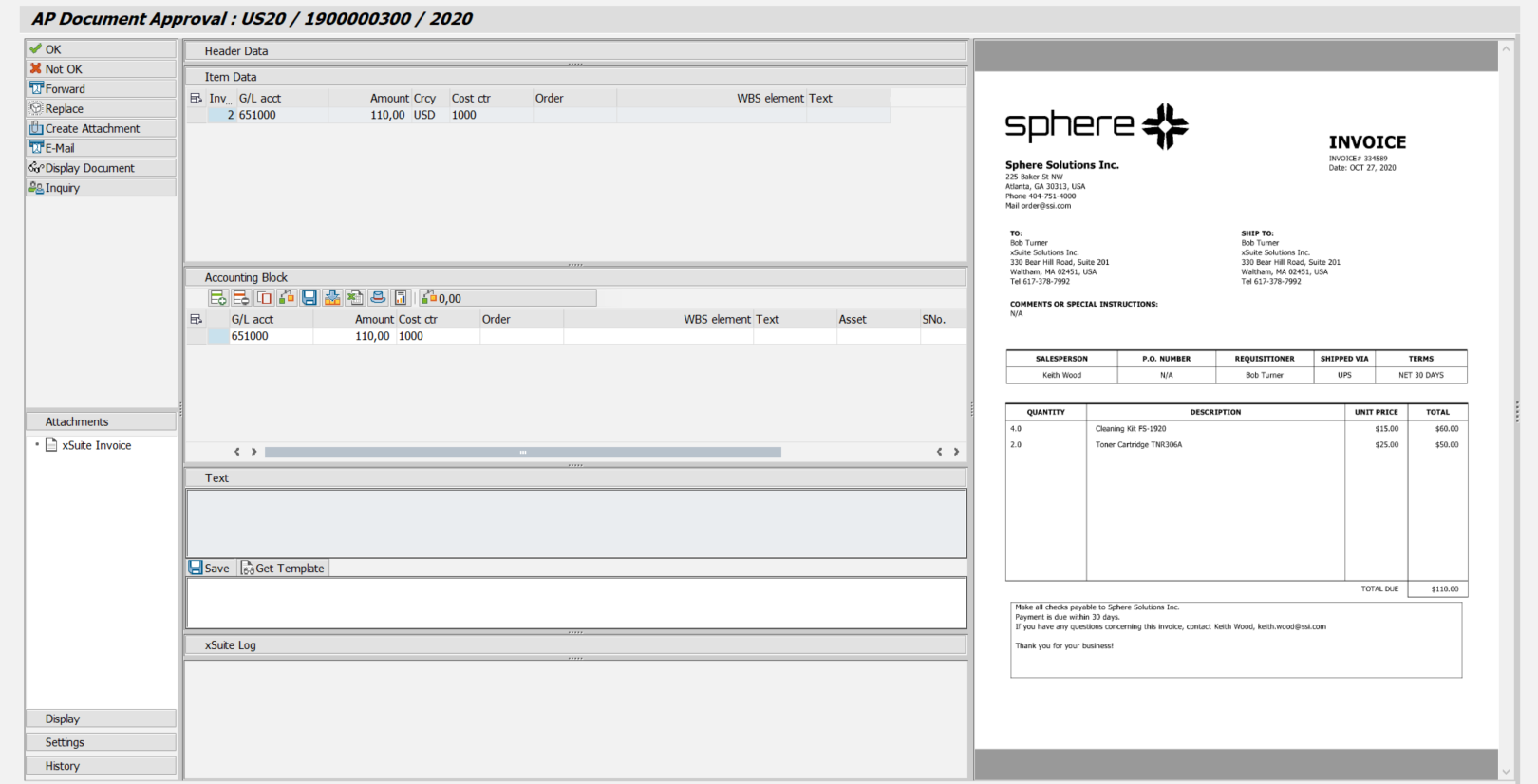Expand the xSuite Log section
This screenshot has width=1538, height=784.
coord(231,645)
